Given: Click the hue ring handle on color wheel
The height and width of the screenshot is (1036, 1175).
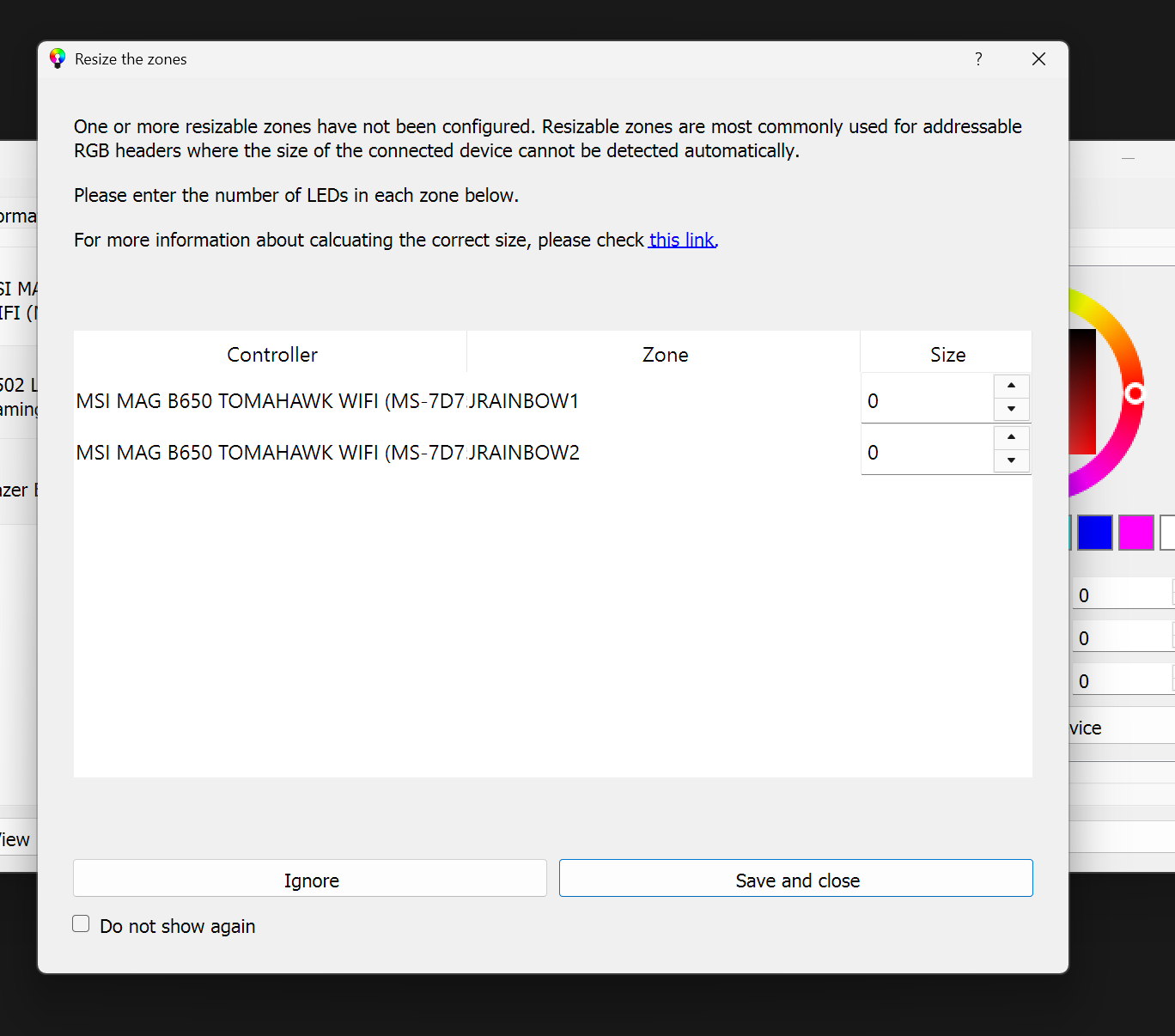Looking at the screenshot, I should pyautogui.click(x=1135, y=393).
